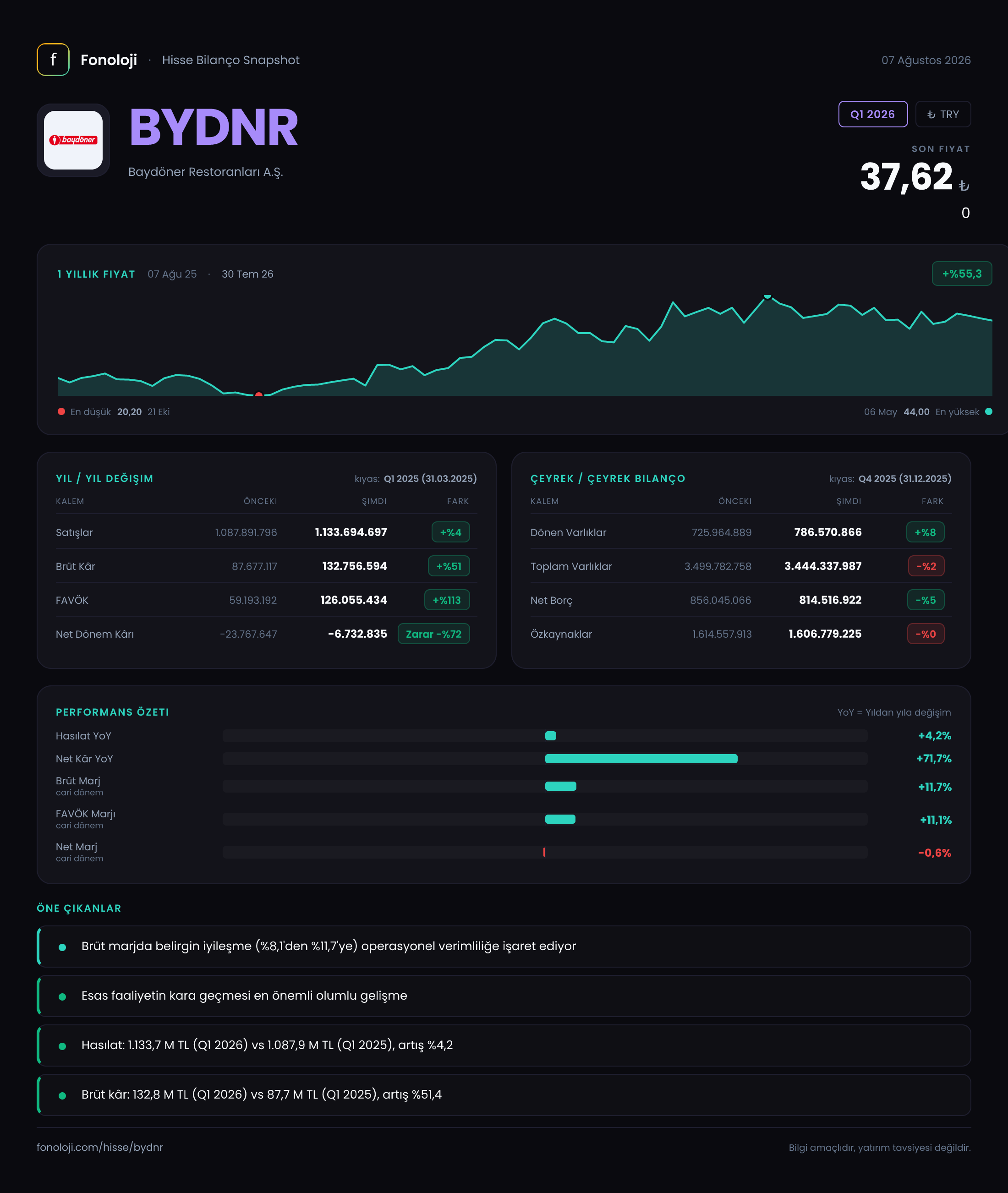This screenshot has height=1193, width=1008.
Task: Click the Net Marj red bar indicator
Action: coord(544,852)
